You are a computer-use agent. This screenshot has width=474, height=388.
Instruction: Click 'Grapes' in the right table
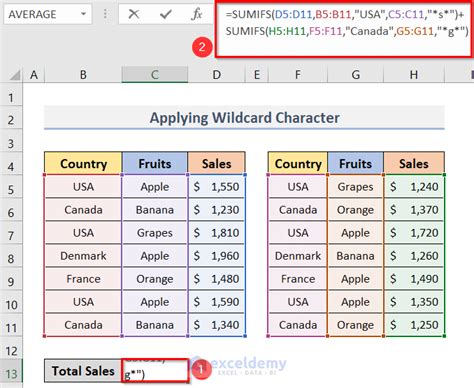[x=356, y=187]
